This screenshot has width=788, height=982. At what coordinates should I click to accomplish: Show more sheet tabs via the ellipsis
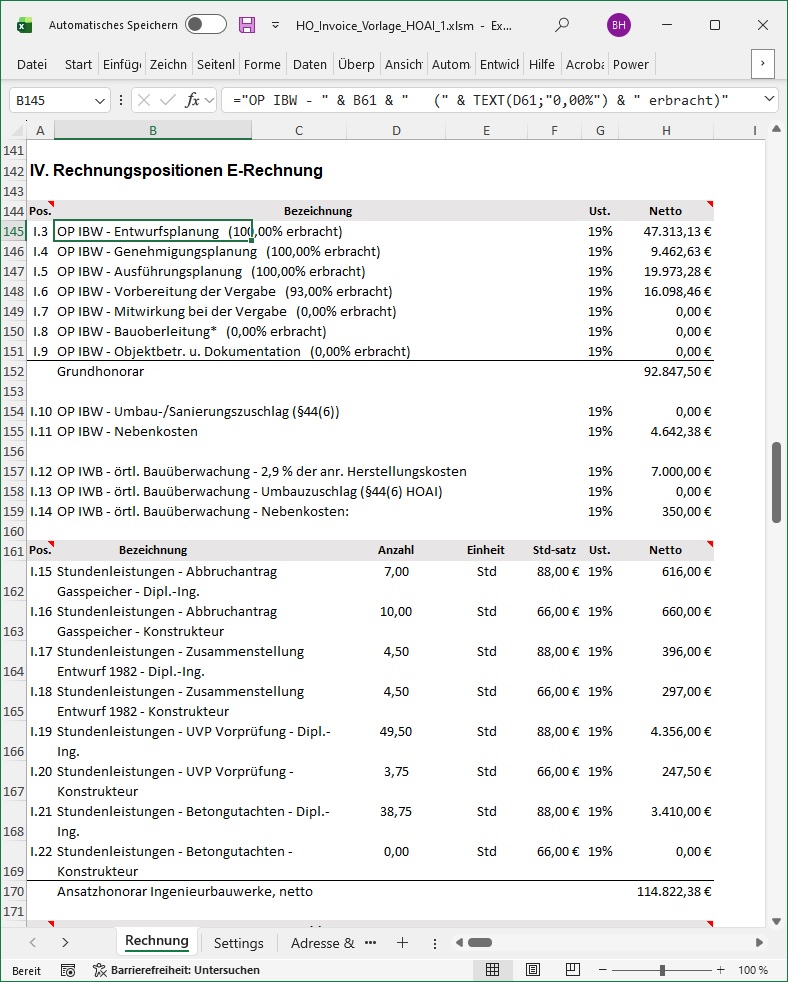coord(371,942)
